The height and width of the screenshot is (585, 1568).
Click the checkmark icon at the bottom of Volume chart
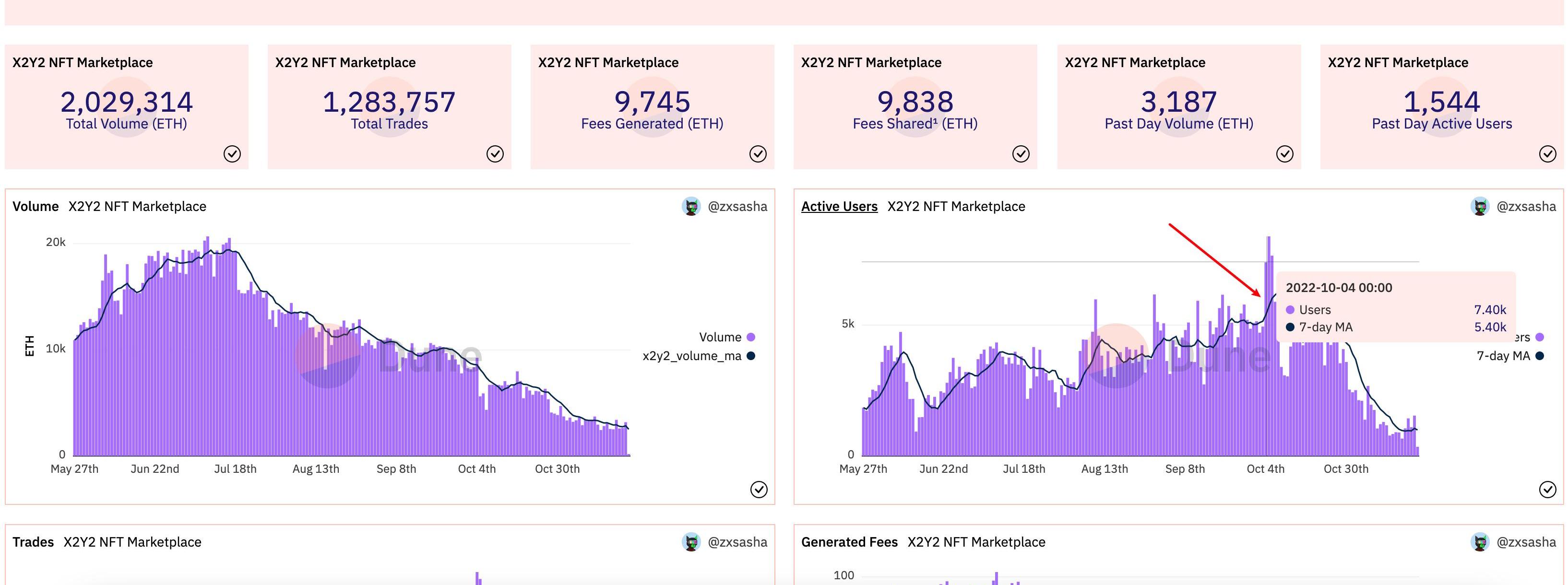(759, 490)
